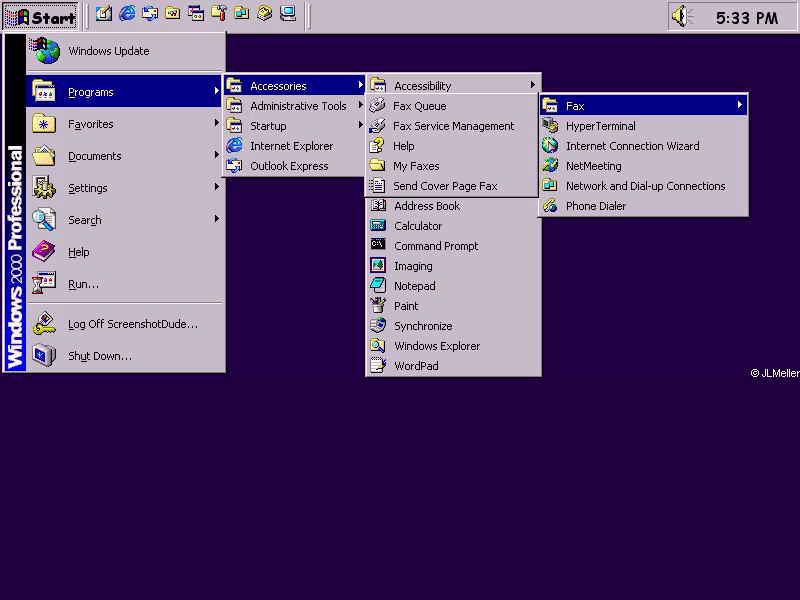Image resolution: width=800 pixels, height=600 pixels.
Task: Expand the Search submenu arrow
Action: pyautogui.click(x=216, y=219)
